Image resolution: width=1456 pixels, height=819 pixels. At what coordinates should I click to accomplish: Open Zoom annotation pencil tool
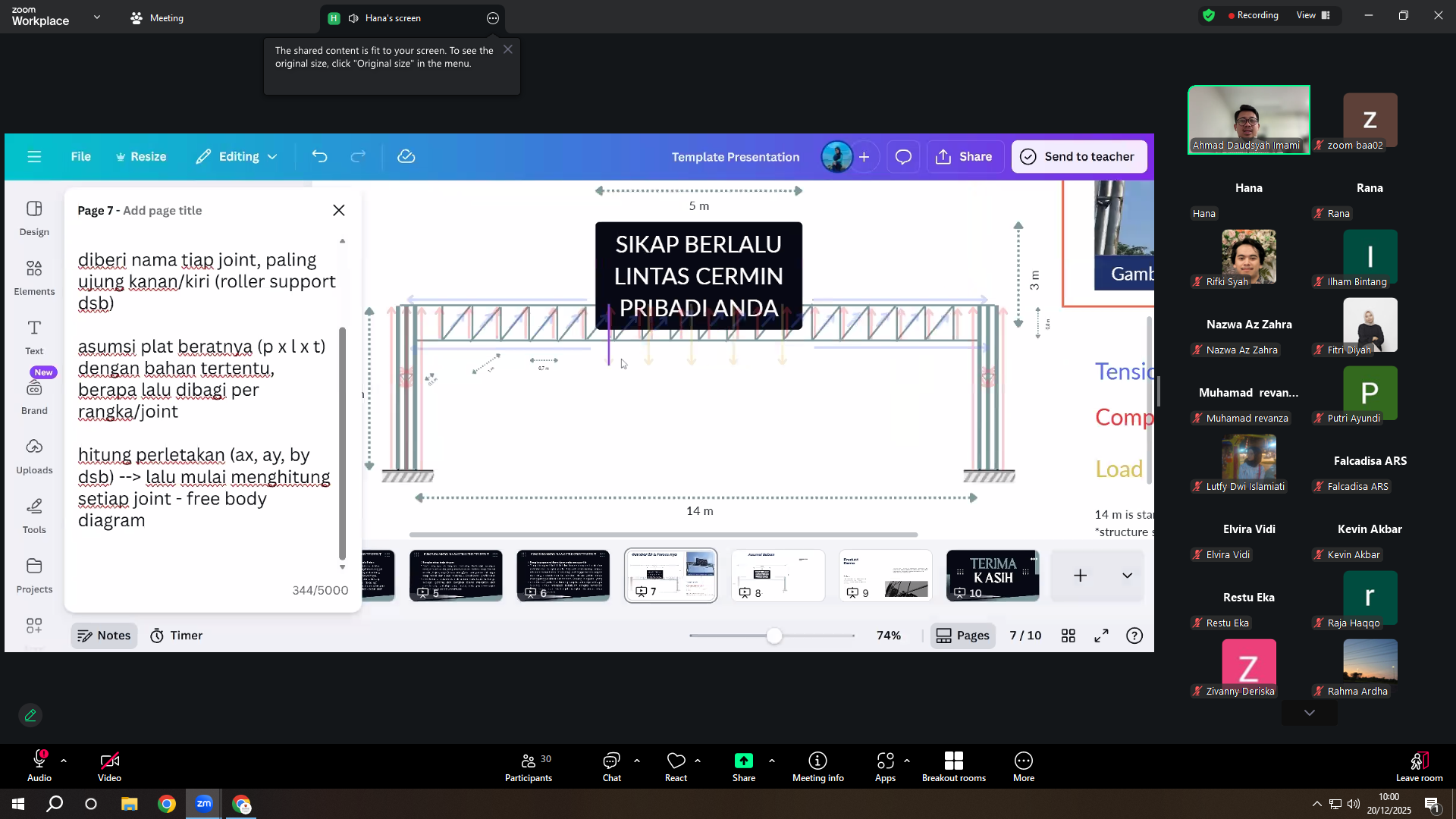(x=30, y=715)
